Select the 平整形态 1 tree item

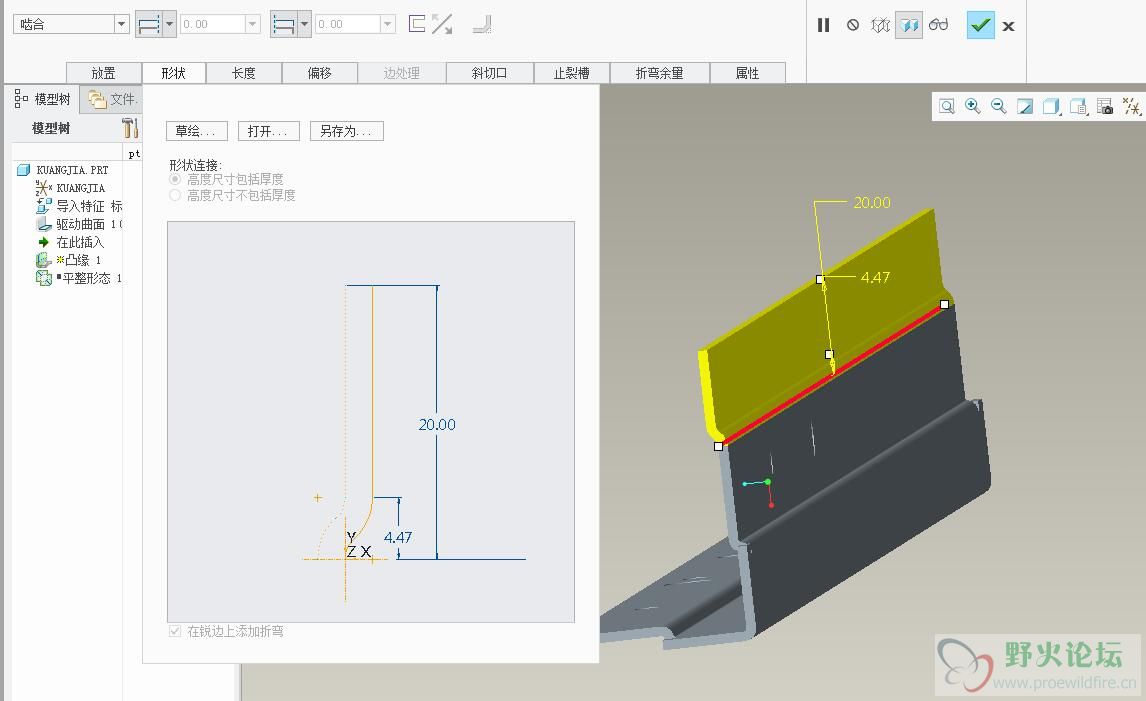[x=79, y=278]
